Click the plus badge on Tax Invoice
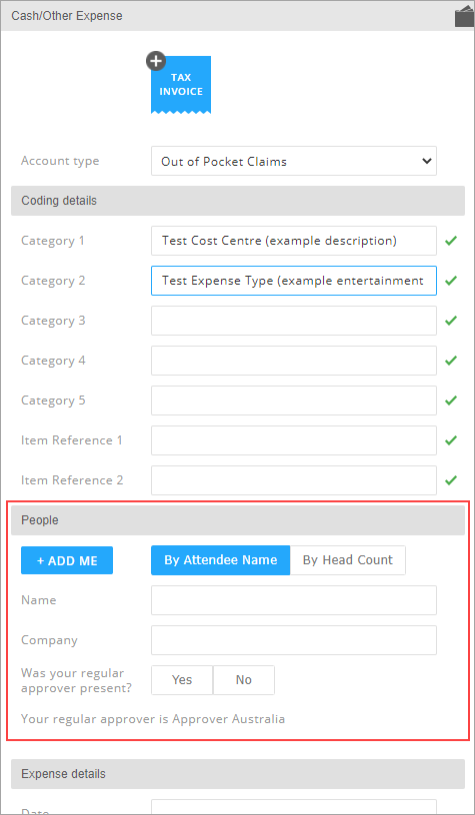Viewport: 475px width, 815px height. pos(155,61)
